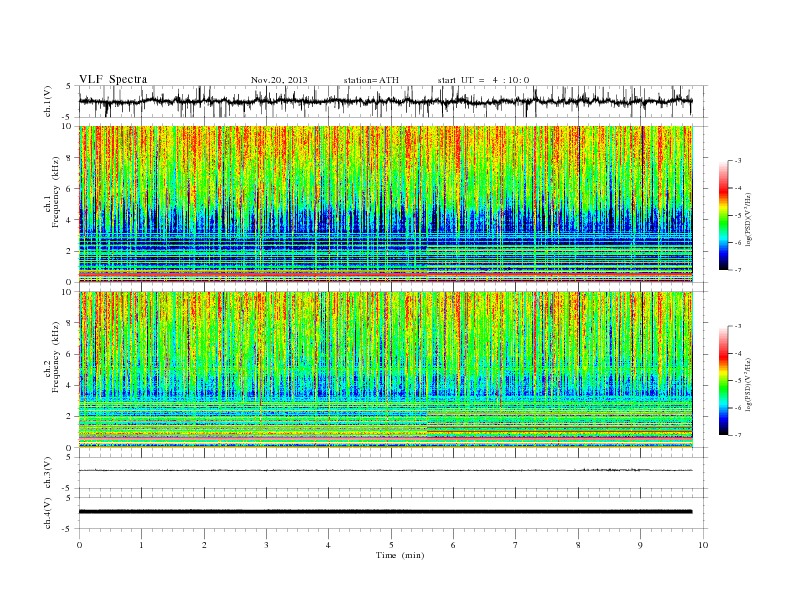Click the ch.3(V) axis label
The height and width of the screenshot is (612, 792).
(x=48, y=473)
